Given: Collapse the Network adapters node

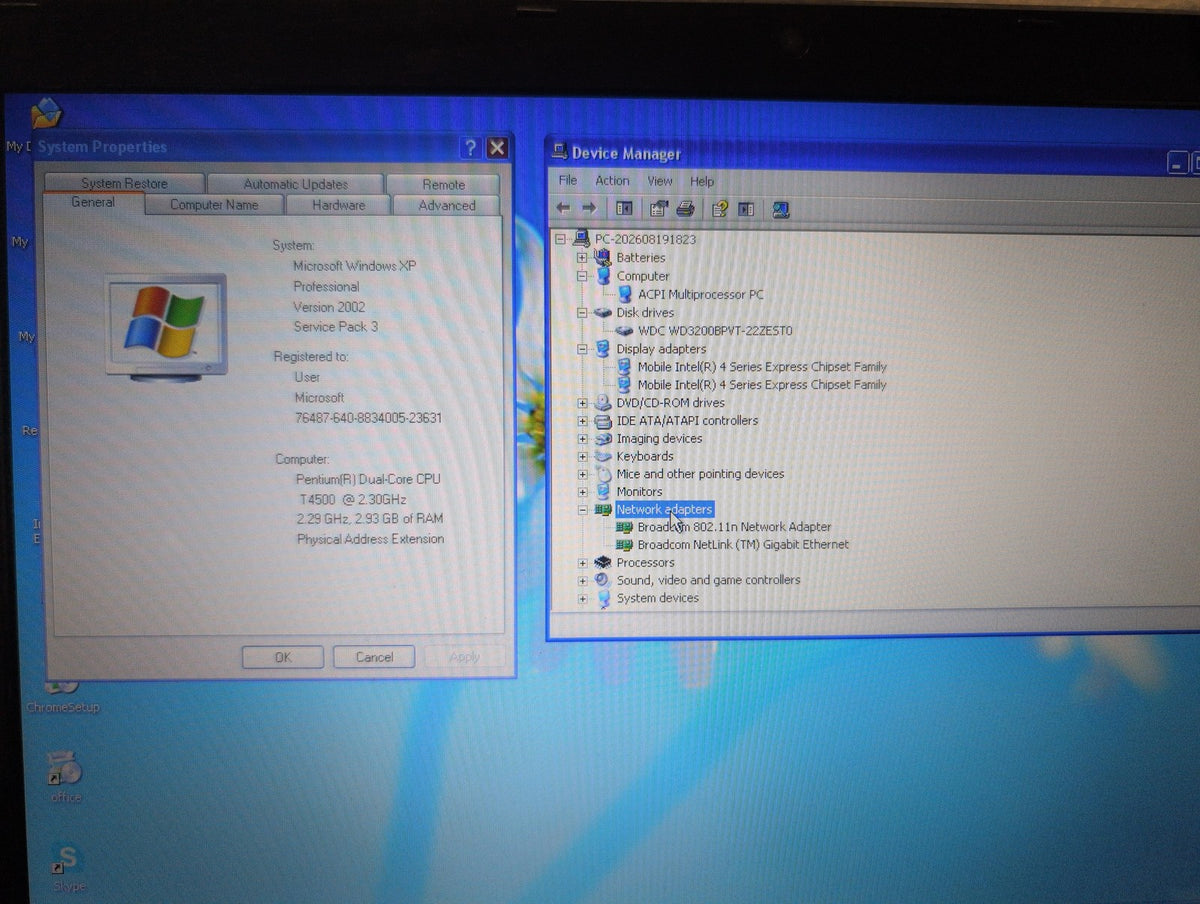Looking at the screenshot, I should point(583,509).
